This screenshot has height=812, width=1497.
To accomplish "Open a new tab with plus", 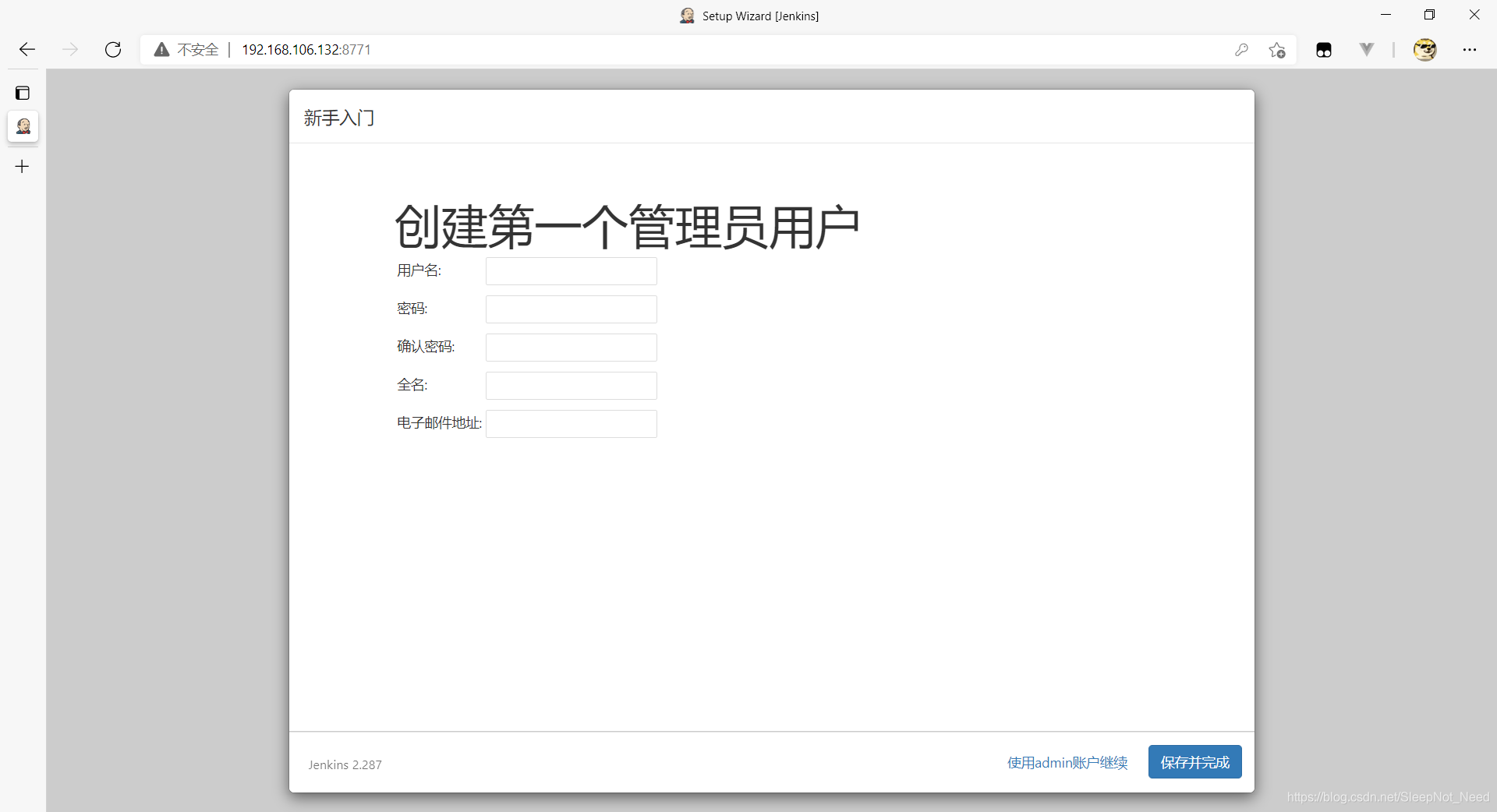I will pyautogui.click(x=22, y=166).
